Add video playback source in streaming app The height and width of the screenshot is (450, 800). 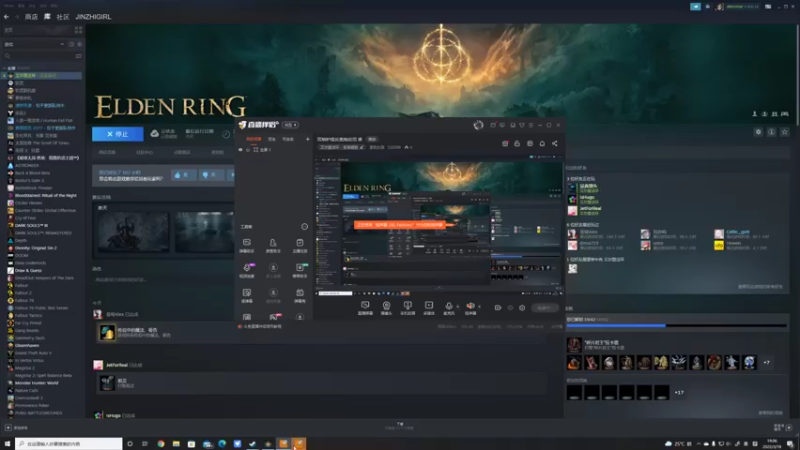[429, 307]
